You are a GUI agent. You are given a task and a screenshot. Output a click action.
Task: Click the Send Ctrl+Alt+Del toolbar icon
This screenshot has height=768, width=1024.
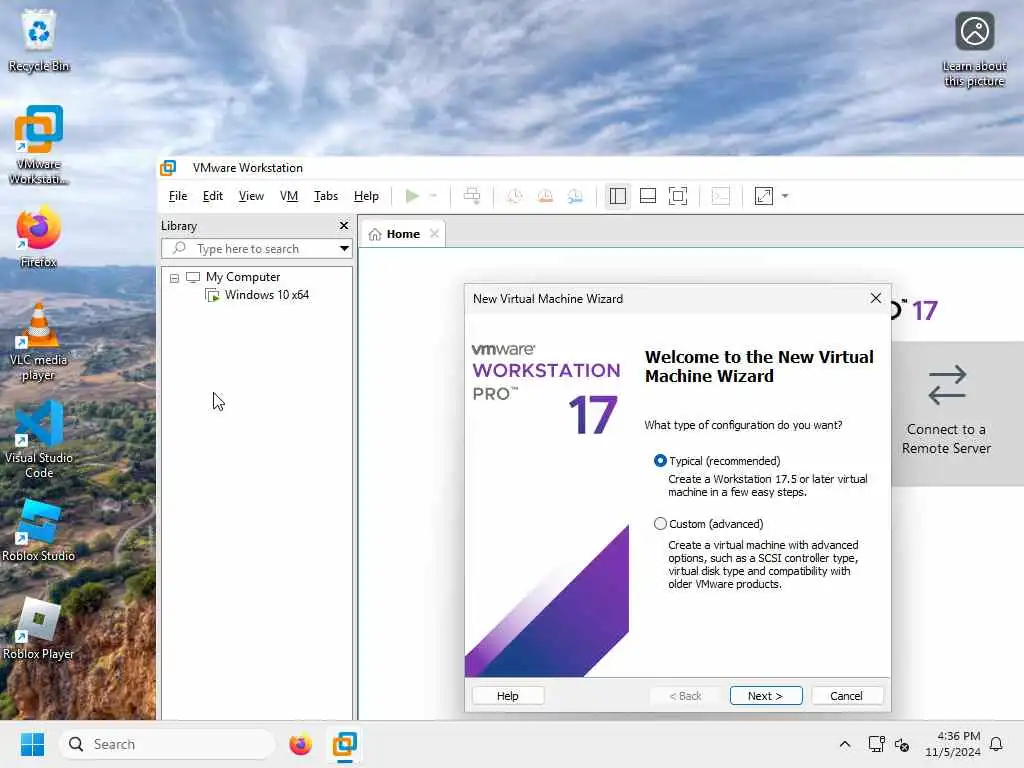tap(472, 196)
